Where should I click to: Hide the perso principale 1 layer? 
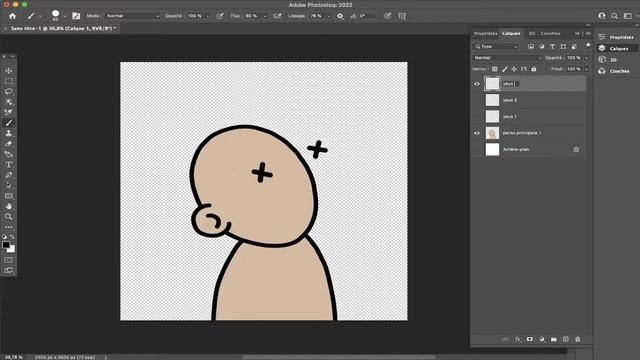point(477,133)
